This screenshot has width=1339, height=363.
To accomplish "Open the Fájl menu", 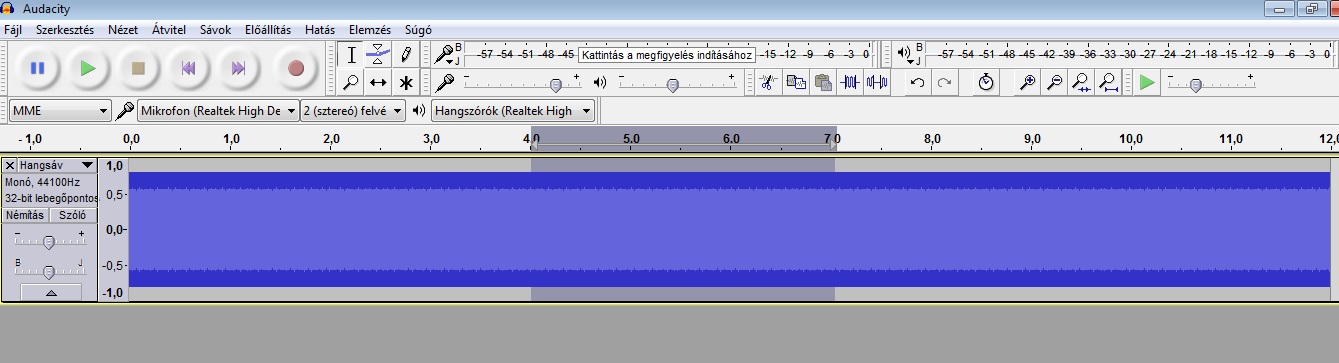I will [x=13, y=30].
